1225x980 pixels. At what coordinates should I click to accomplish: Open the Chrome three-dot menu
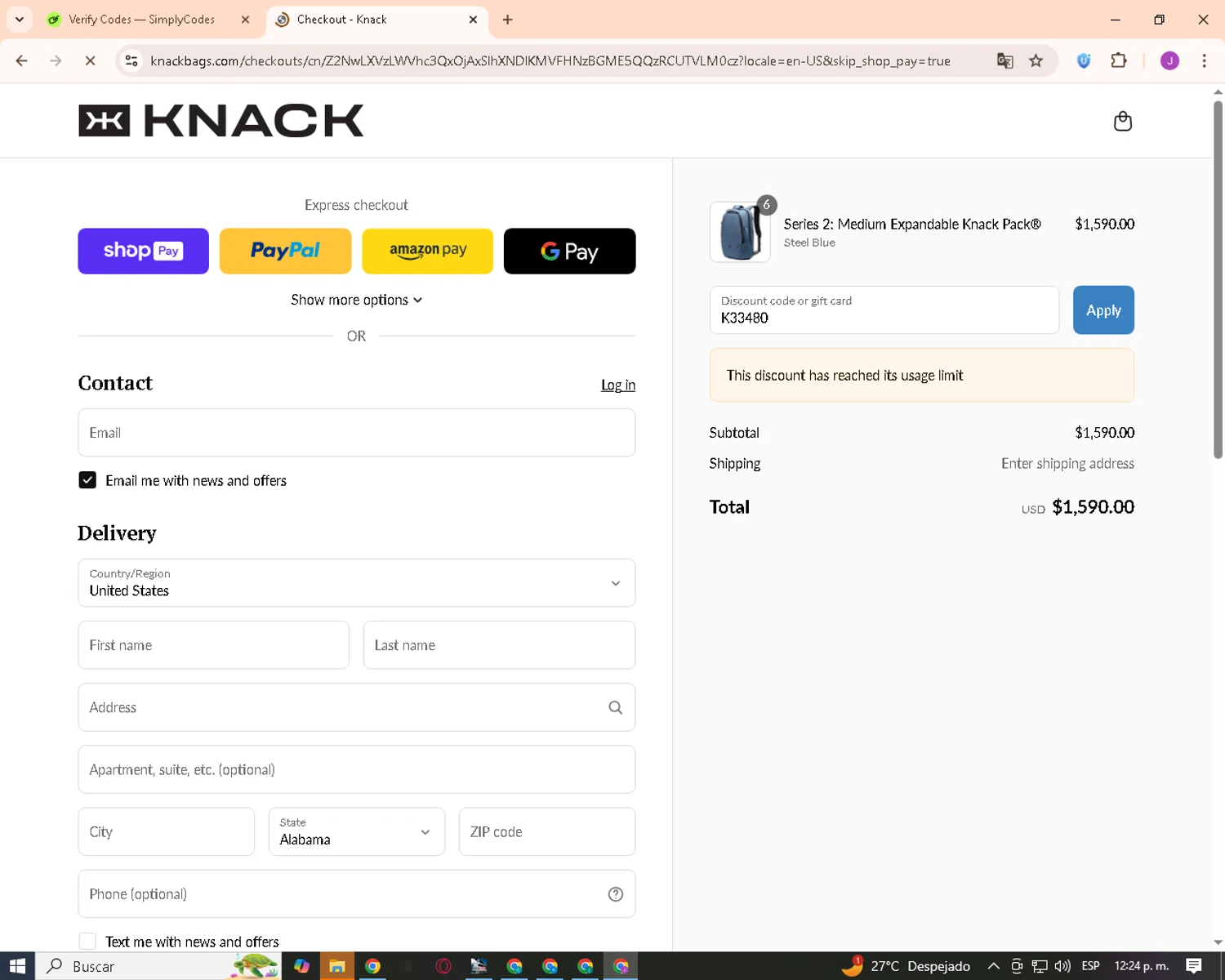1204,60
